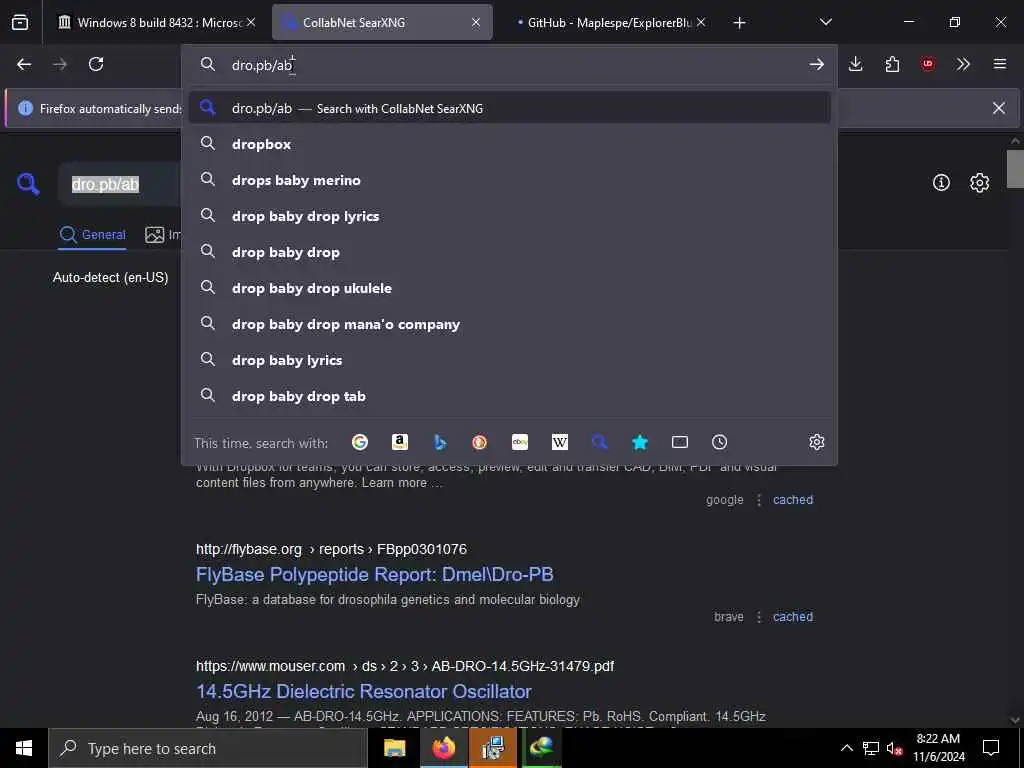Click the mouser.com result URL

pyautogui.click(x=405, y=666)
